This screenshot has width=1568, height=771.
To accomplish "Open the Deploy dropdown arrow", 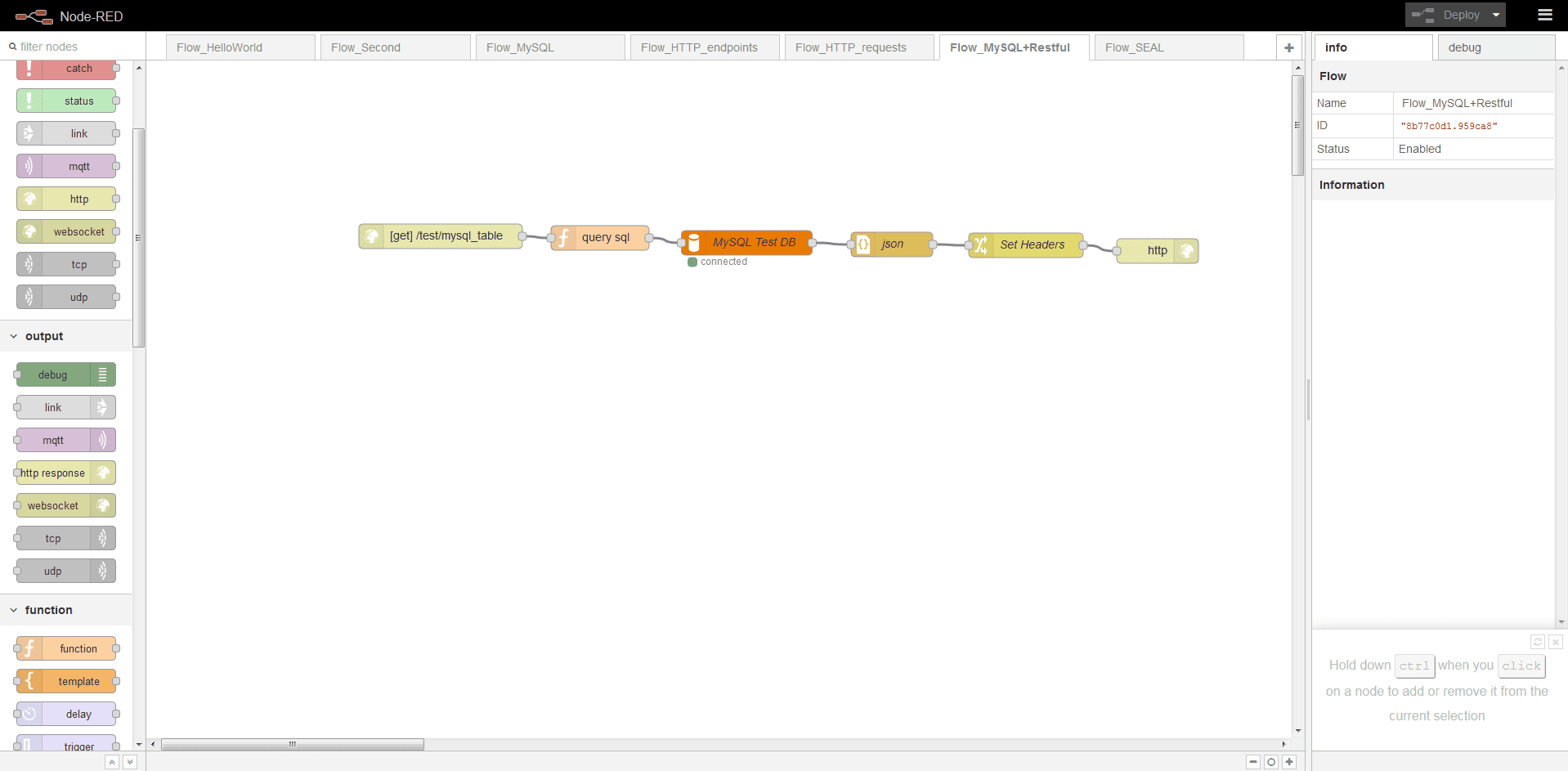I will point(1496,15).
